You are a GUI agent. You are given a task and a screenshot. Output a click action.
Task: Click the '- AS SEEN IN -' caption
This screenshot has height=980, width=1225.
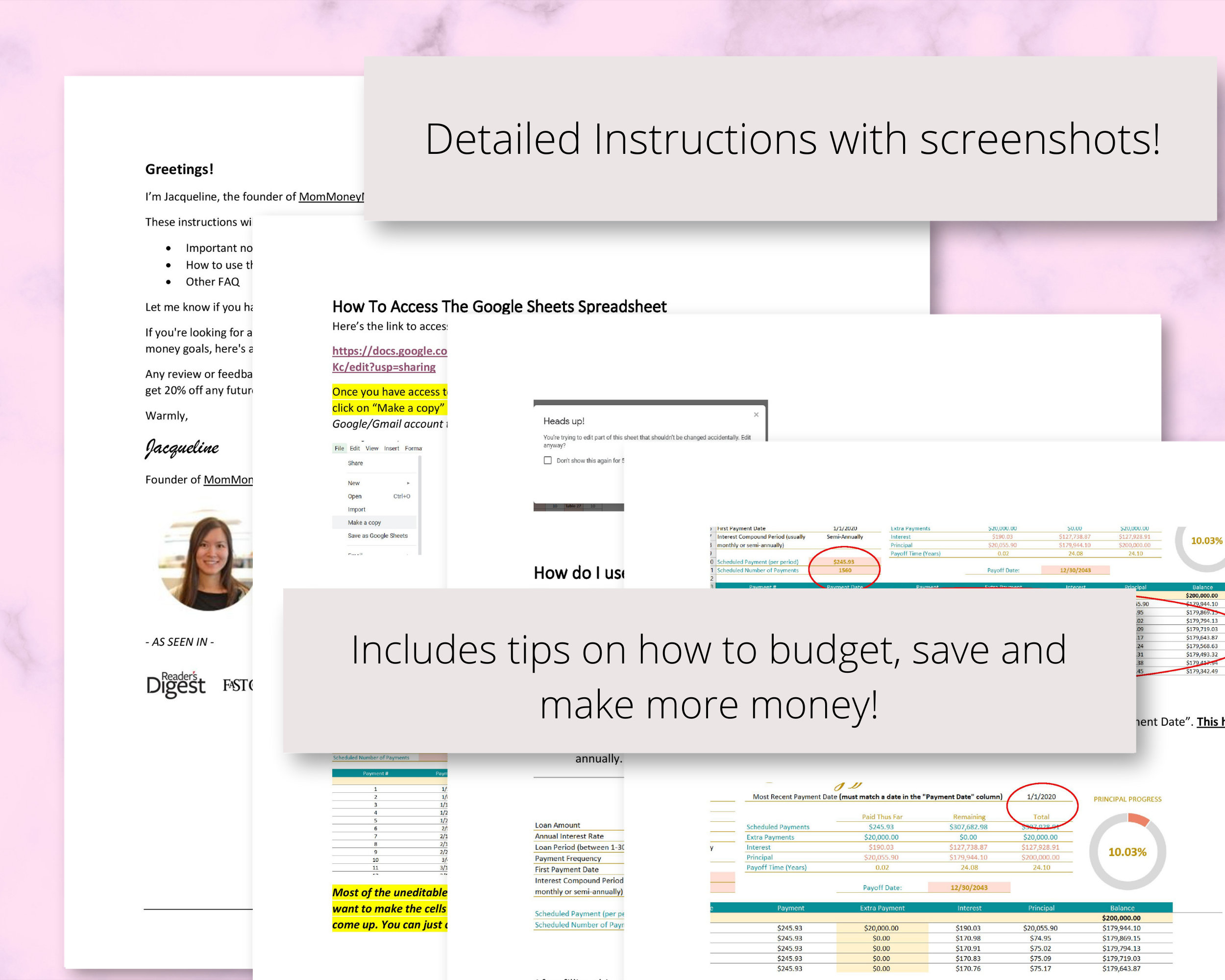[x=179, y=642]
